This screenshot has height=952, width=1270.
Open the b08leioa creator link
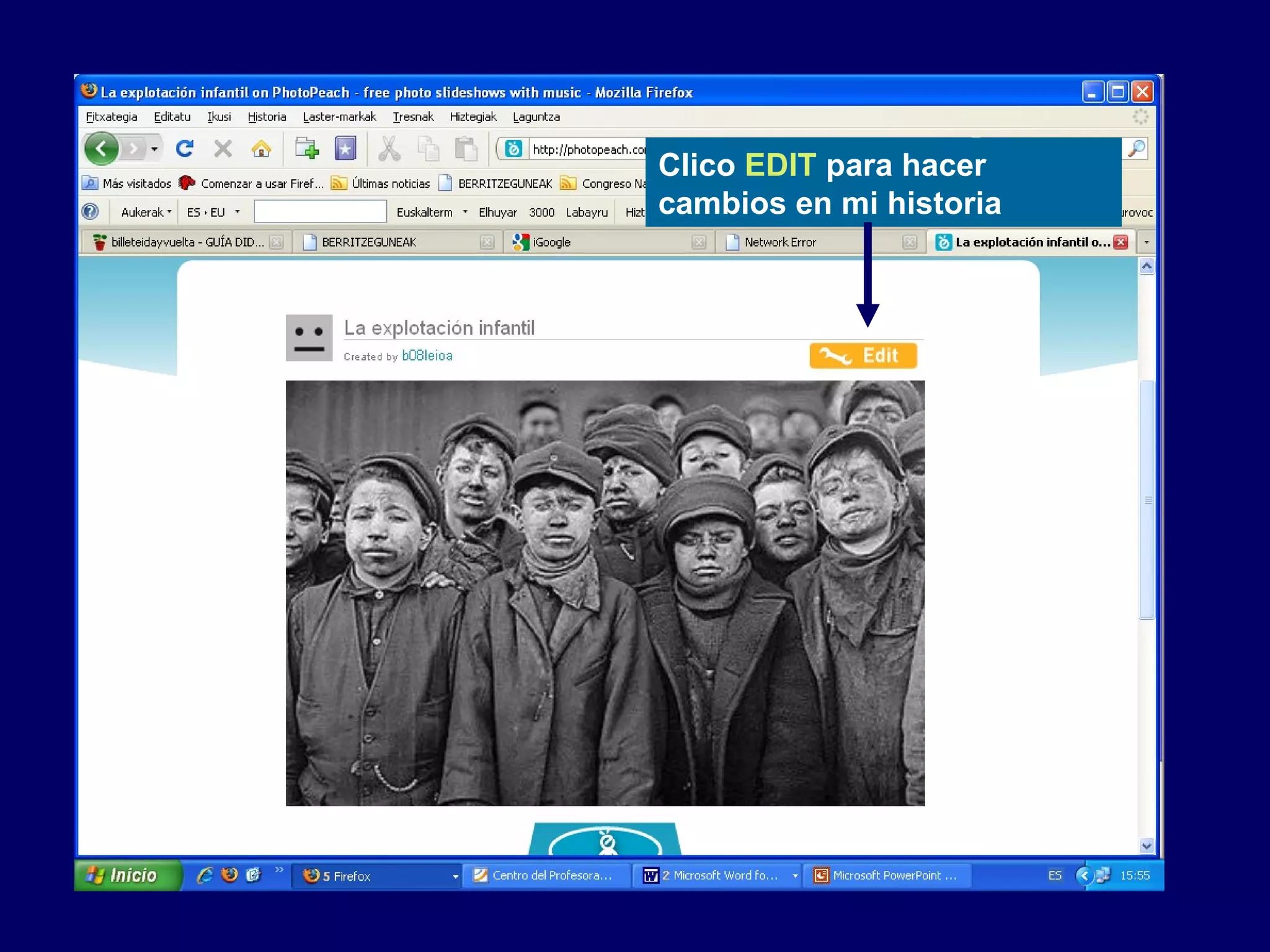427,356
